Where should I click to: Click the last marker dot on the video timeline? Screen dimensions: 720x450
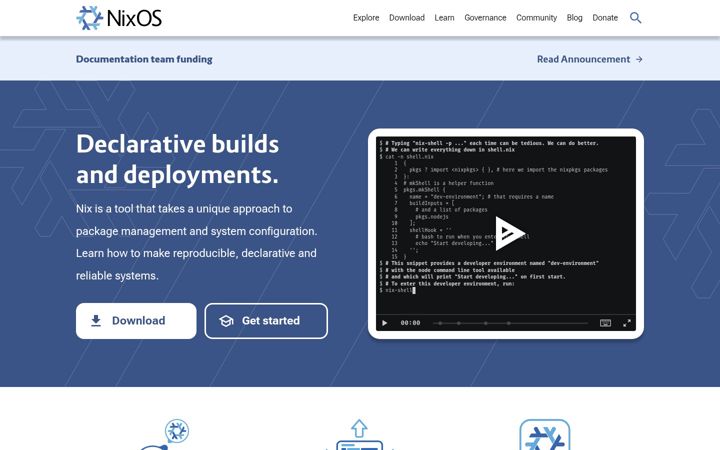(508, 323)
